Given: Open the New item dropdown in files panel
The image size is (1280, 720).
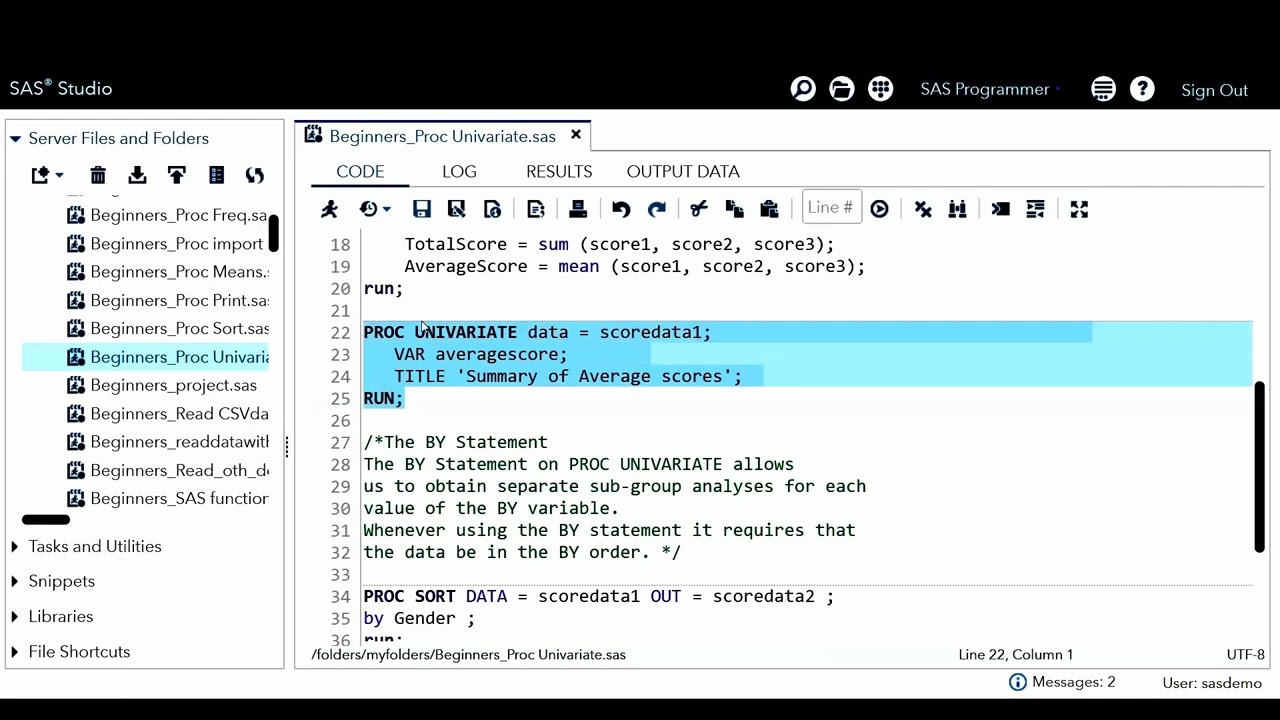Looking at the screenshot, I should pyautogui.click(x=46, y=175).
